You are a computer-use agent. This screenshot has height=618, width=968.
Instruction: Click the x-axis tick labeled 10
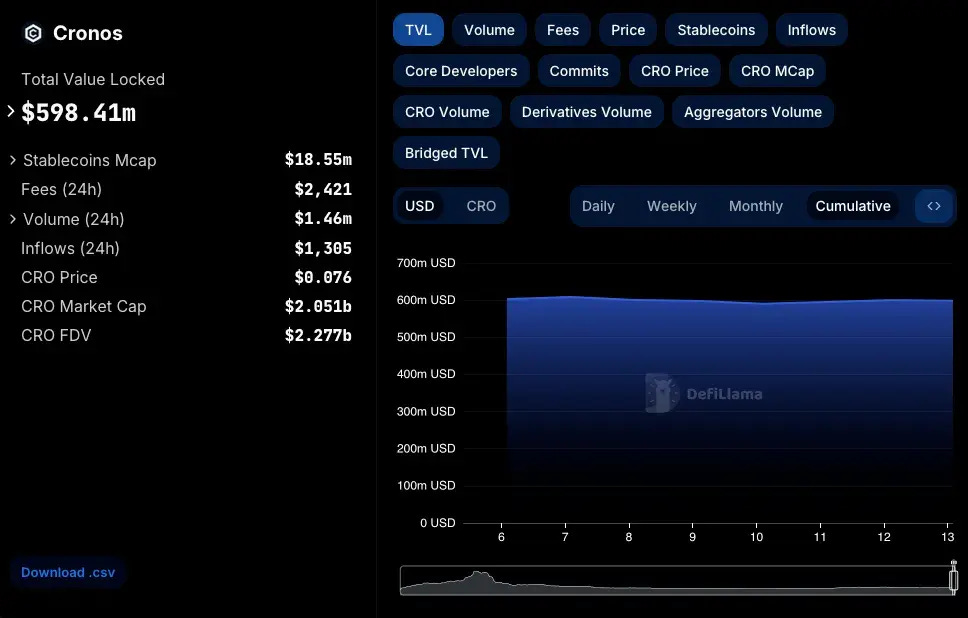coord(756,537)
